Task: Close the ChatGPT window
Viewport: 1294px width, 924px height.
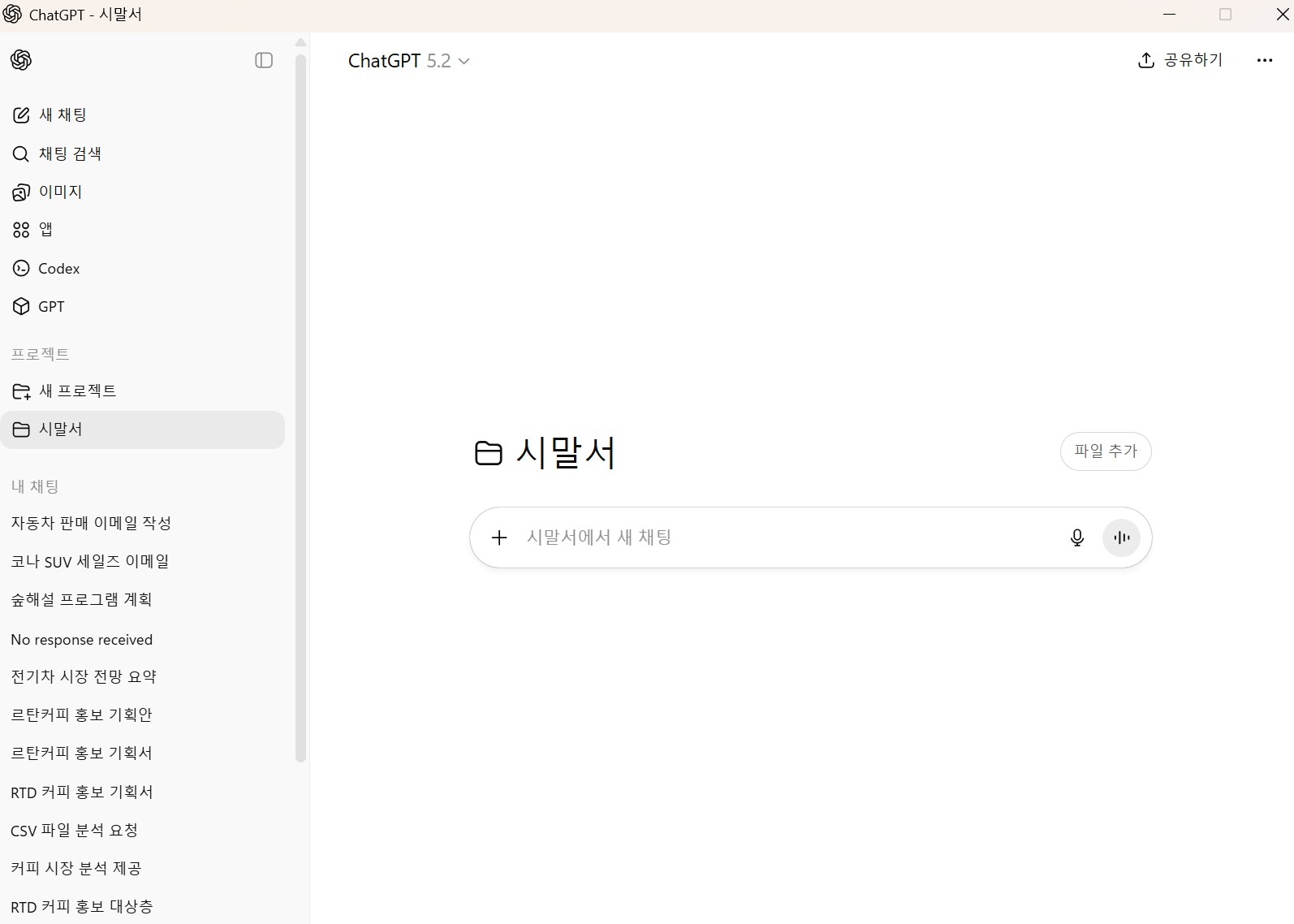Action: tap(1283, 15)
